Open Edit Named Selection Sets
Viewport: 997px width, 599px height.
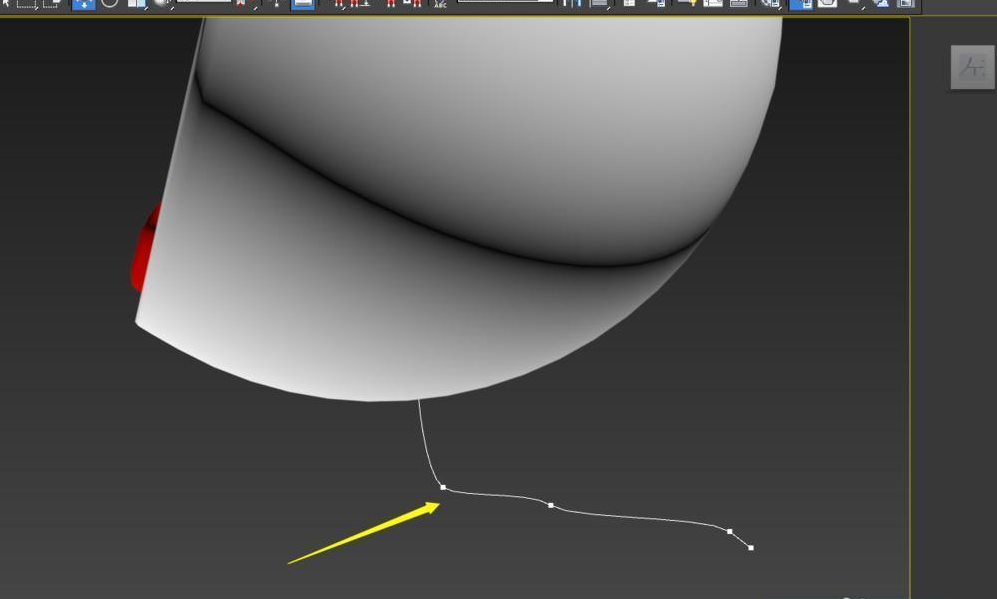(440, 3)
